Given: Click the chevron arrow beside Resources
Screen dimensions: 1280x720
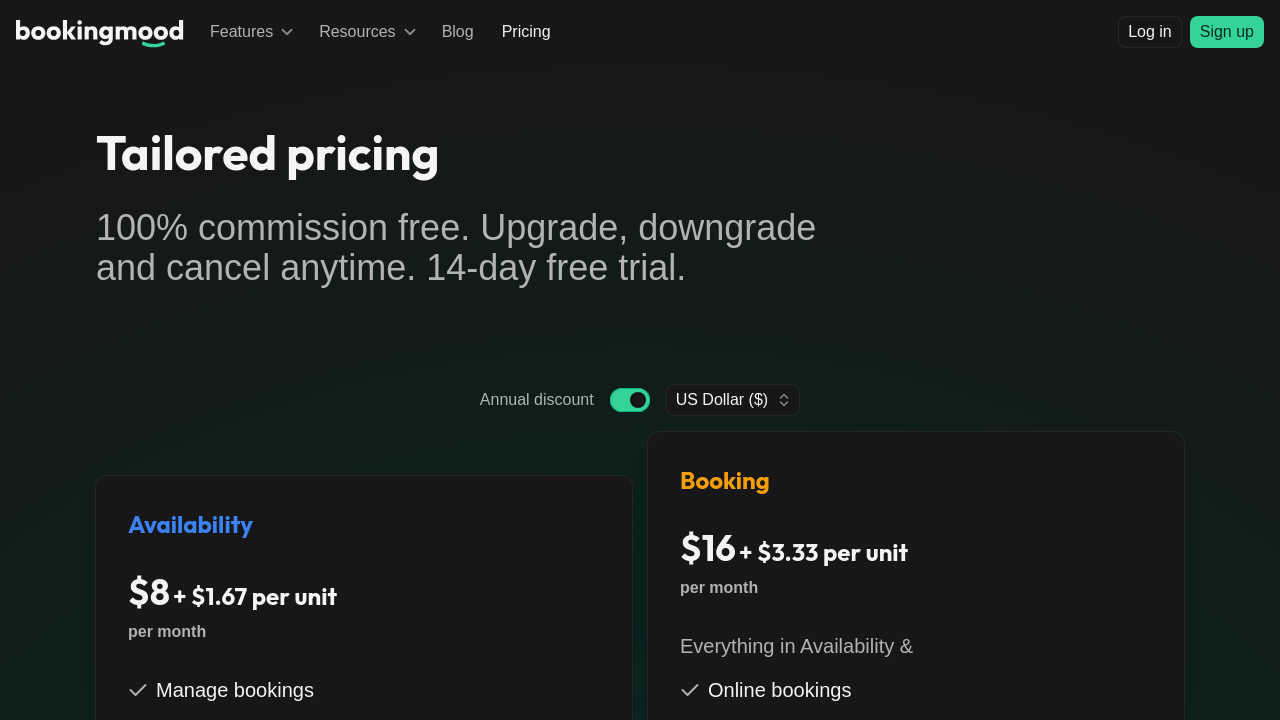Looking at the screenshot, I should coord(410,32).
